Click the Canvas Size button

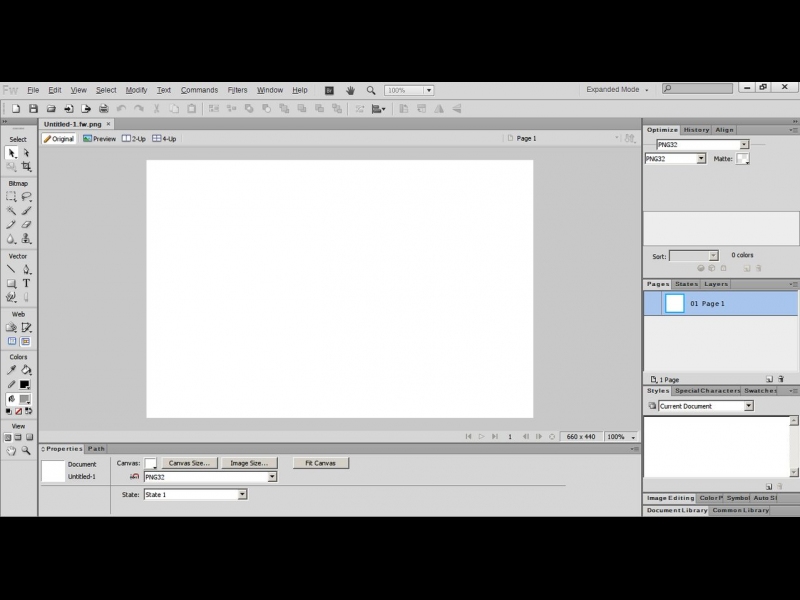point(189,463)
